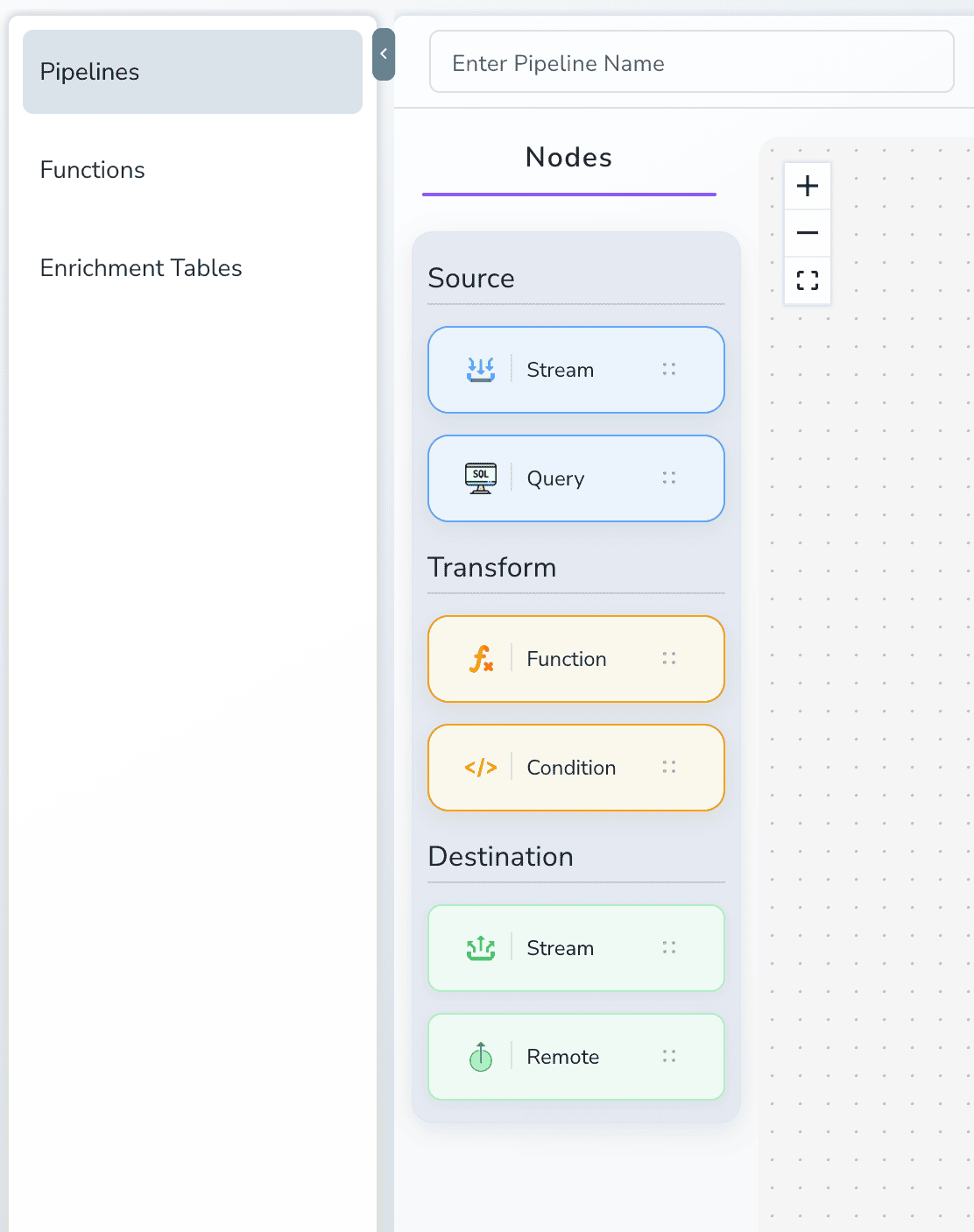Click the Remote destination node icon

pos(480,1056)
